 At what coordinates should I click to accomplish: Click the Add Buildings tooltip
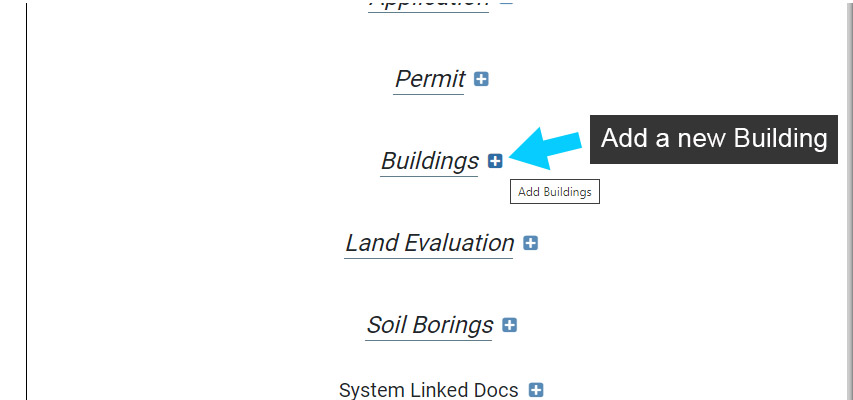pos(554,191)
